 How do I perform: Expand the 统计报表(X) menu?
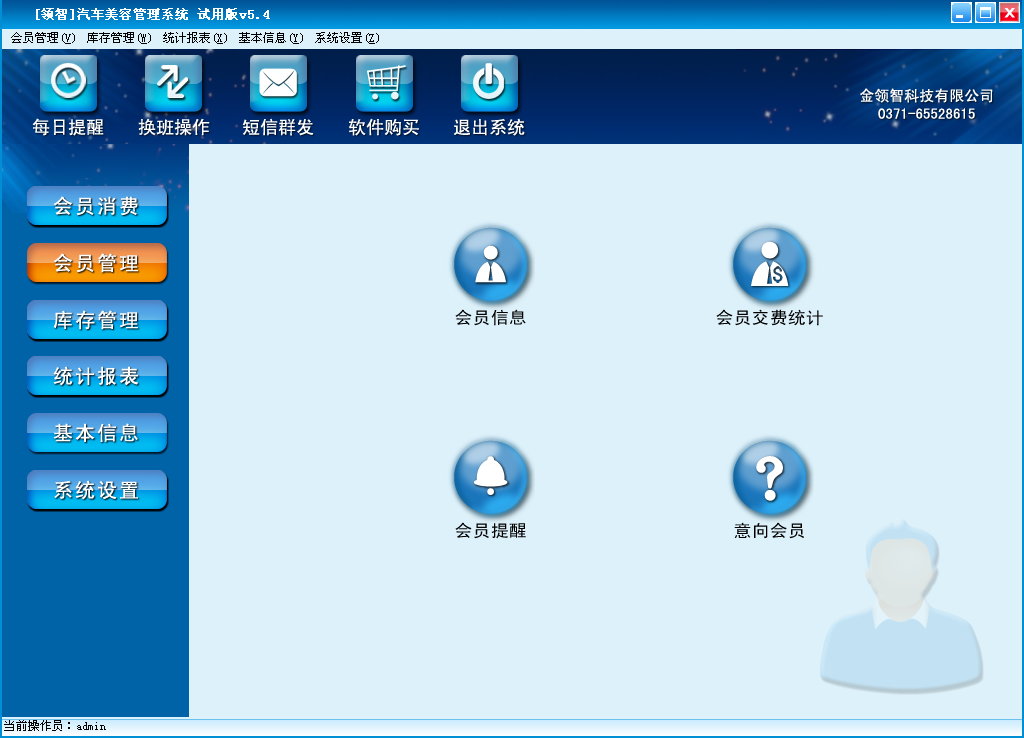[194, 38]
